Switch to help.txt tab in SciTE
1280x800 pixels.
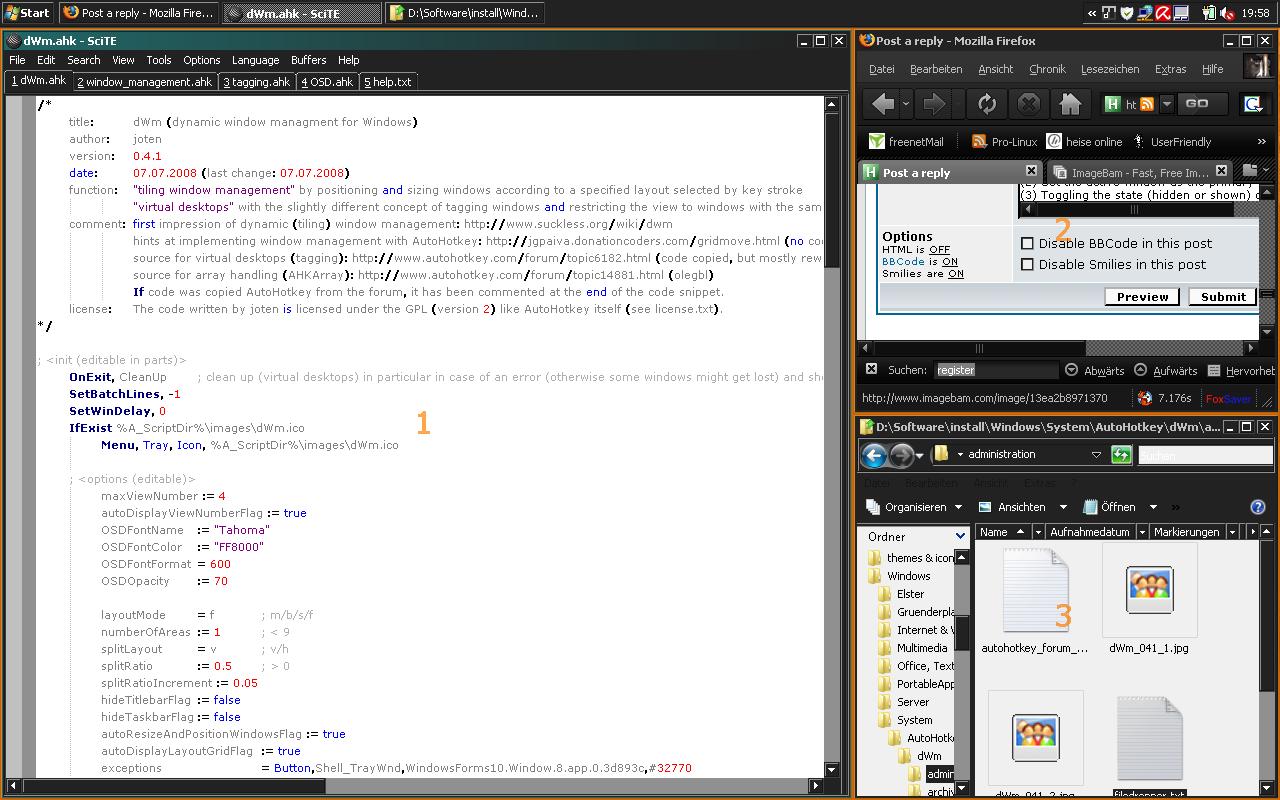[388, 82]
